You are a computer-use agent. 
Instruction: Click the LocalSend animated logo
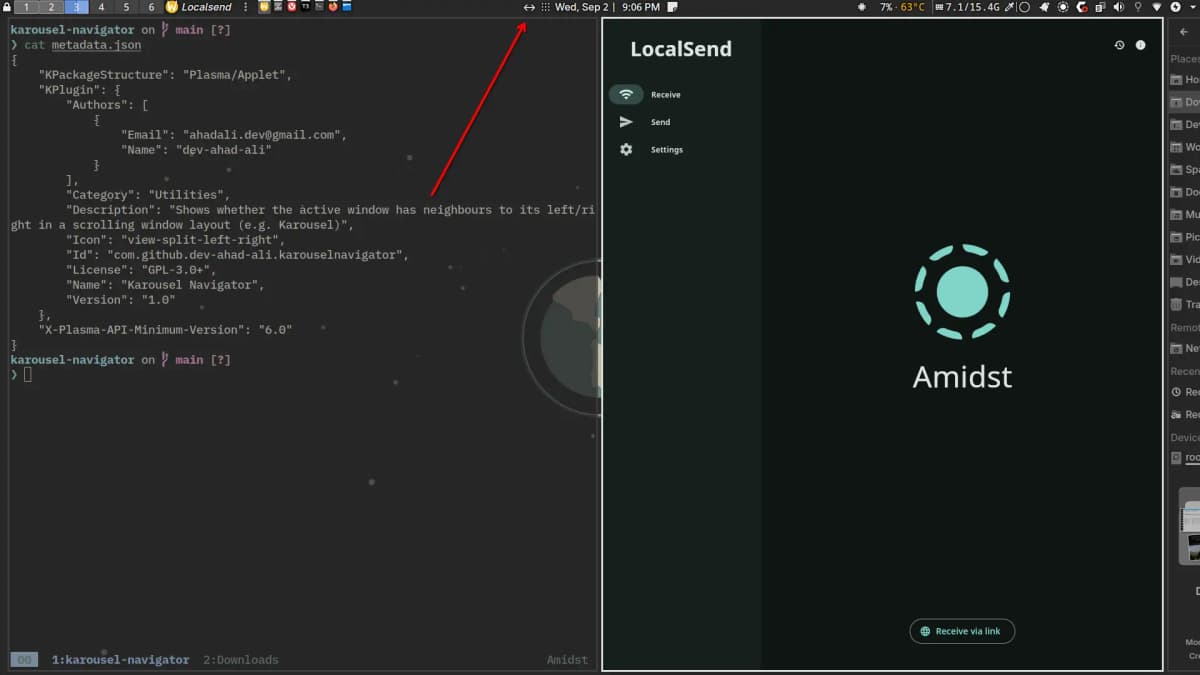[x=962, y=291]
